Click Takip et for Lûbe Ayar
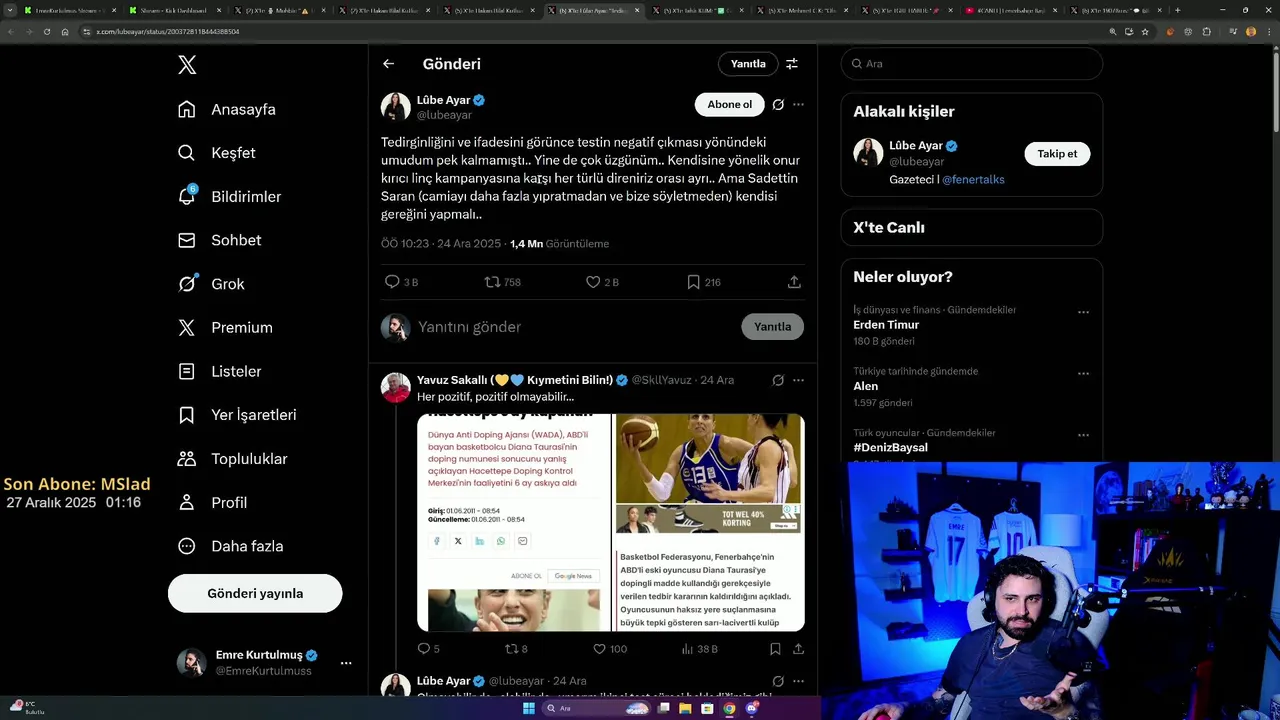This screenshot has width=1280, height=720. pos(1057,154)
